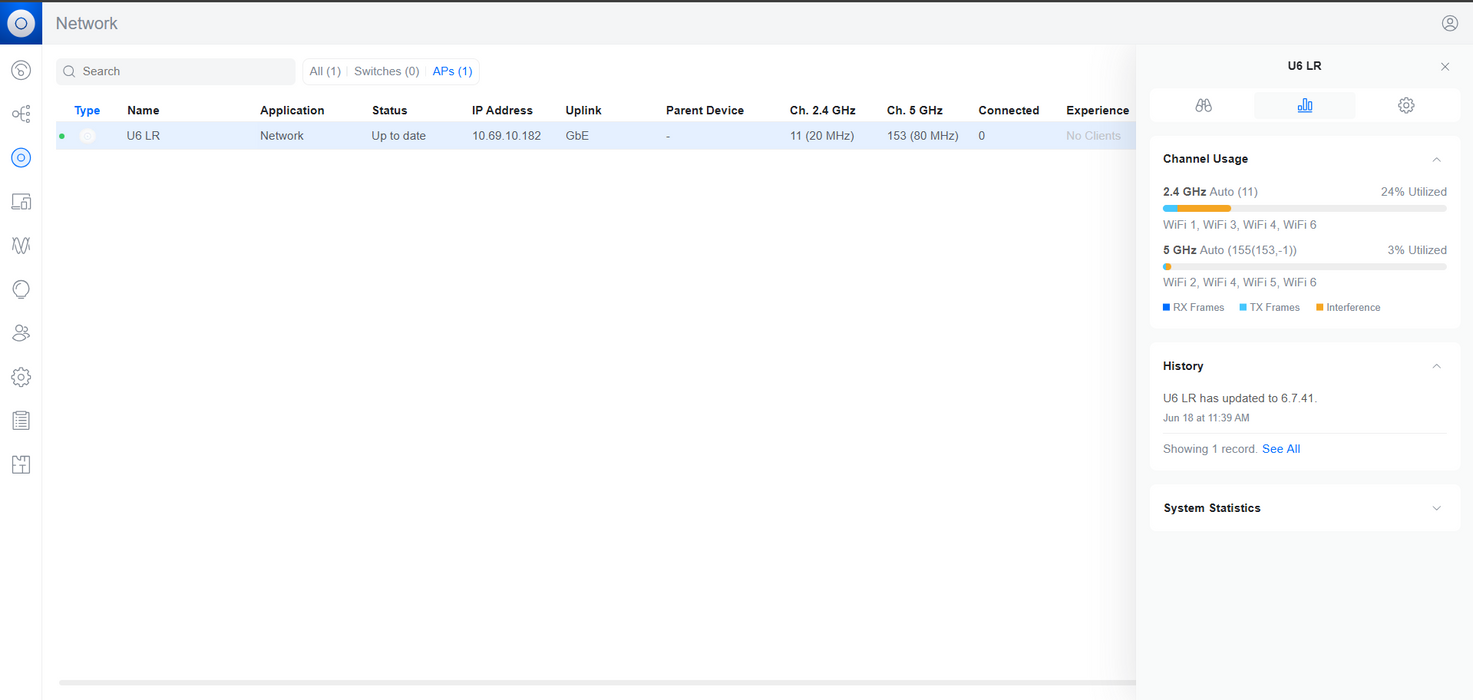The width and height of the screenshot is (1473, 700).
Task: Click the Network application cell in row
Action: coord(281,136)
